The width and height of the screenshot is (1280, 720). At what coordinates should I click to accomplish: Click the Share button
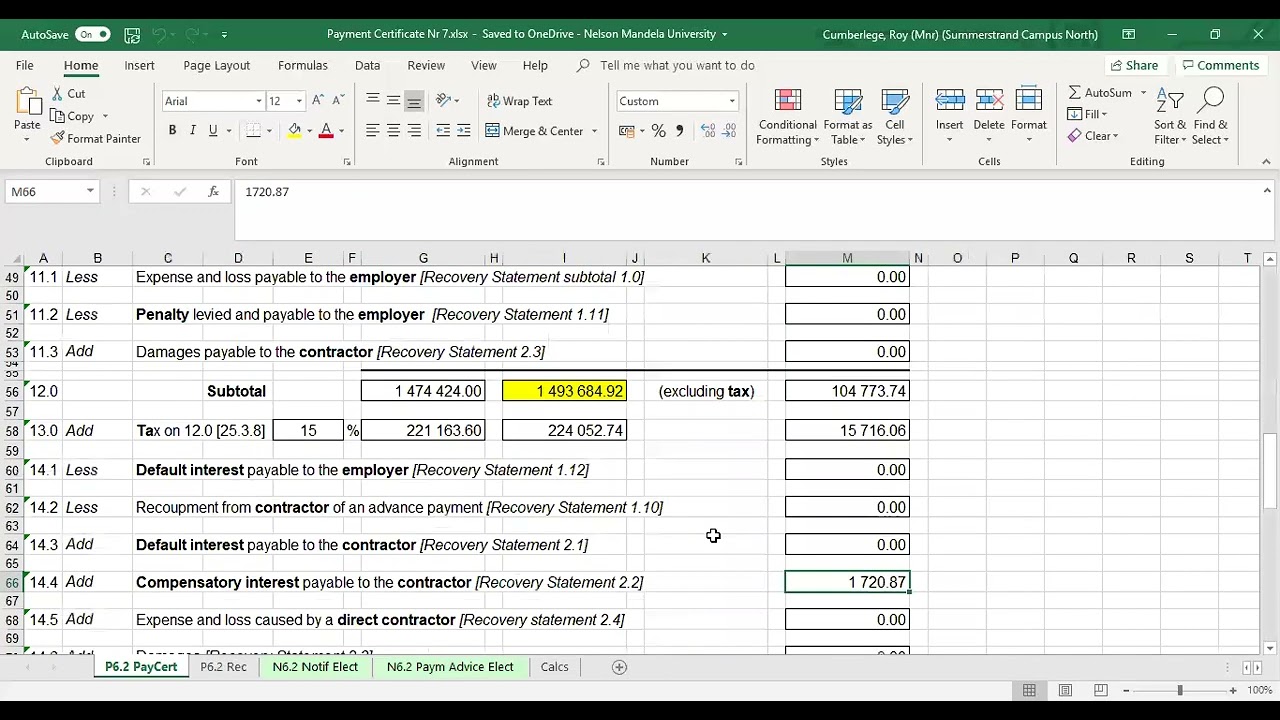point(1133,65)
